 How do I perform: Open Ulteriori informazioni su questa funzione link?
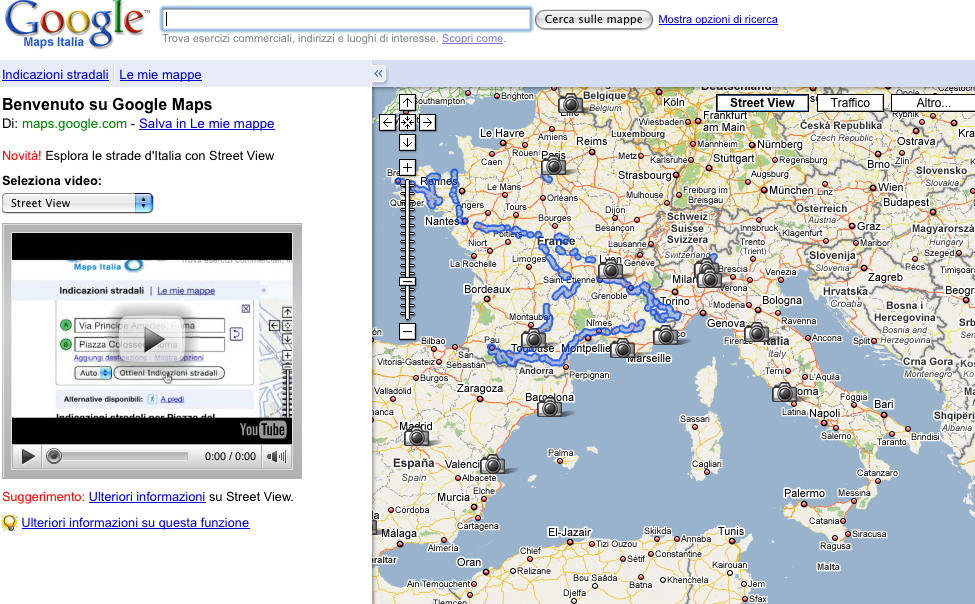coord(136,523)
